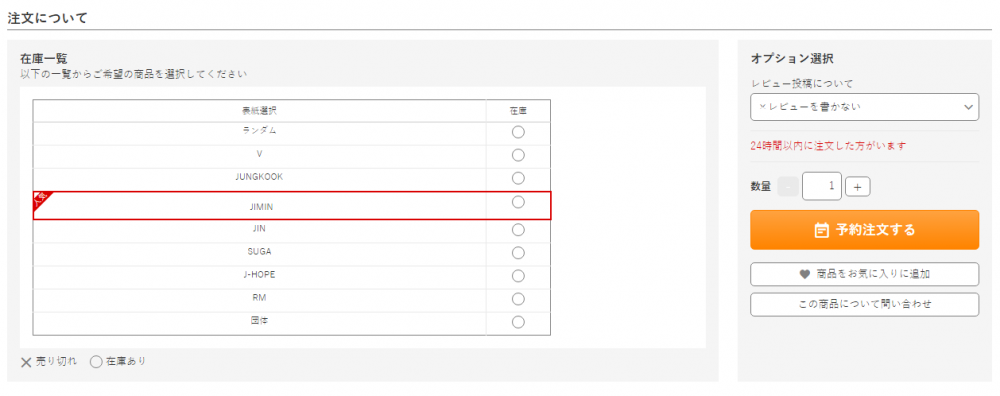Decrease quantity with the minus button
This screenshot has height=396, width=1000.
pos(788,187)
